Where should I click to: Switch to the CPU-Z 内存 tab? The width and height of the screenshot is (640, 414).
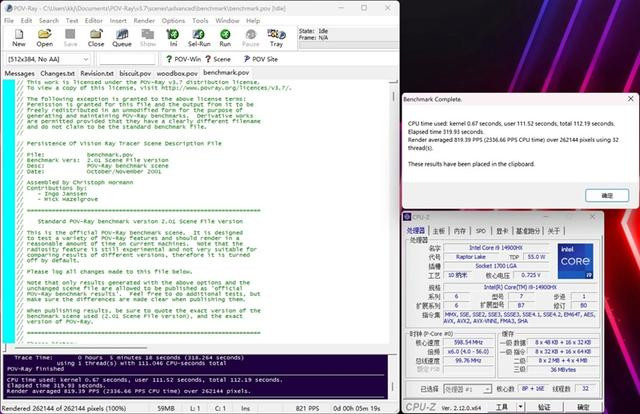point(460,231)
